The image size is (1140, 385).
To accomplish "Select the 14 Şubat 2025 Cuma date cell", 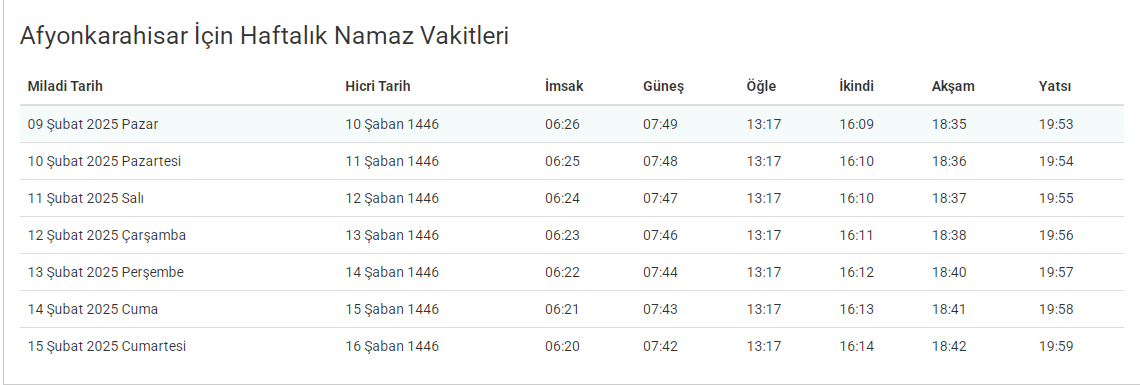I will tap(92, 309).
